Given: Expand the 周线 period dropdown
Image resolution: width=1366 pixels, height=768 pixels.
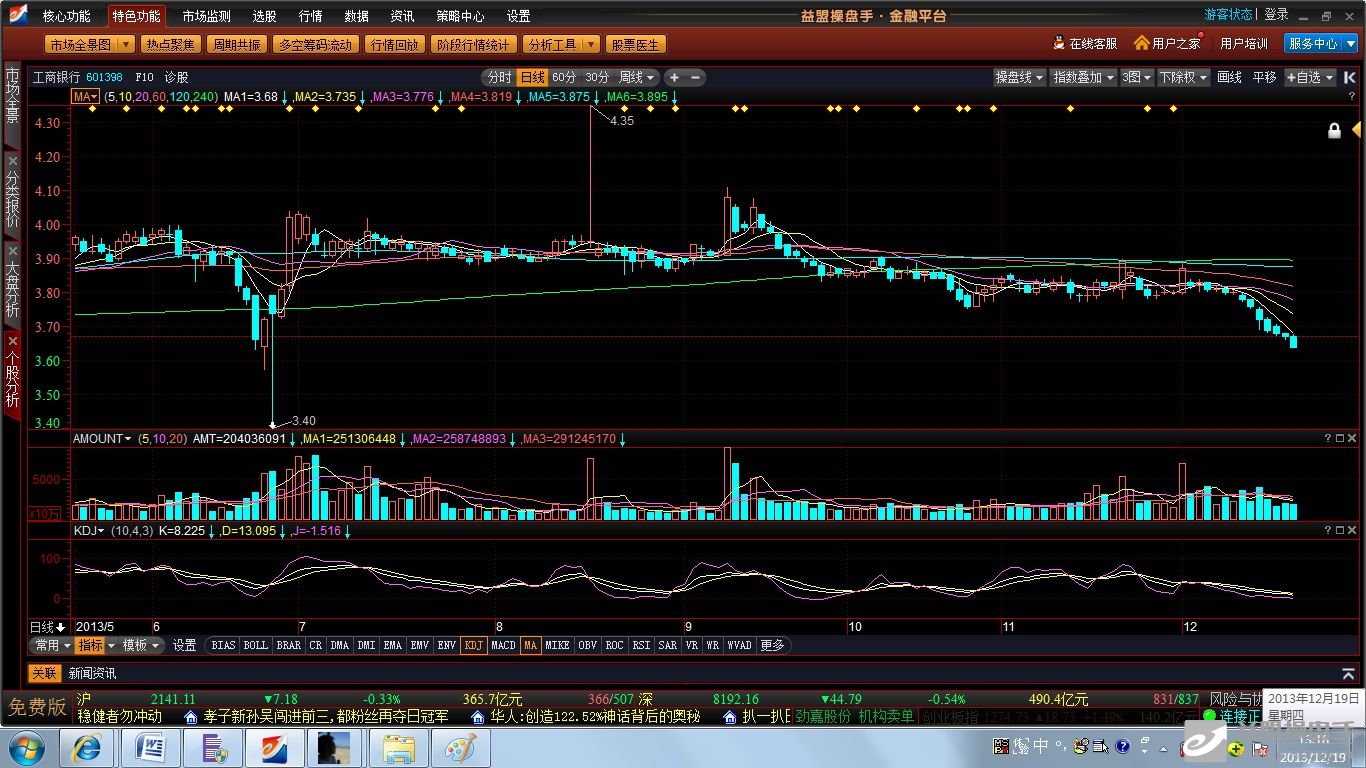Looking at the screenshot, I should [x=637, y=78].
